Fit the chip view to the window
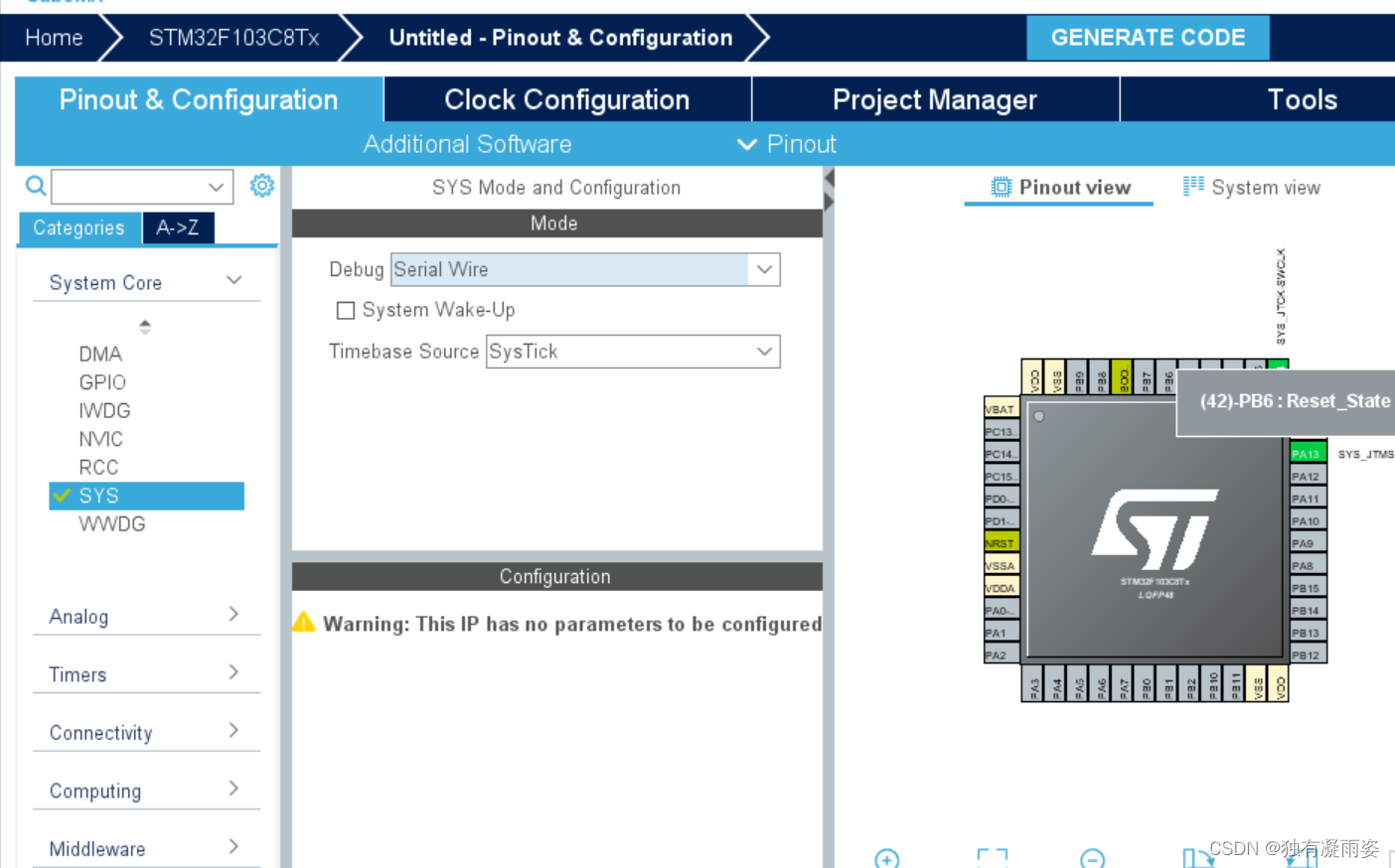Viewport: 1395px width, 868px height. pos(993,858)
